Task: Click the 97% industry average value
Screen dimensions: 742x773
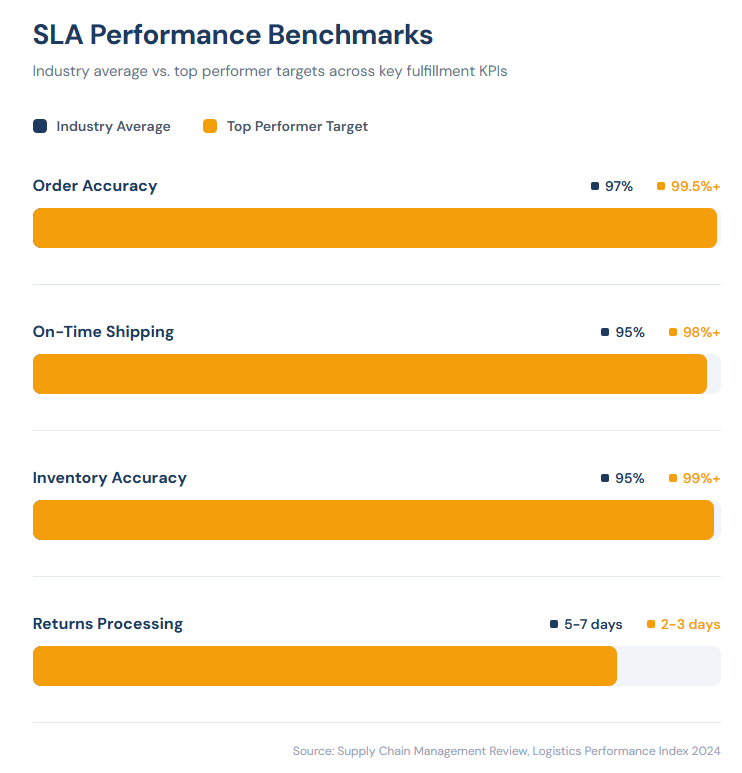Action: pos(619,186)
